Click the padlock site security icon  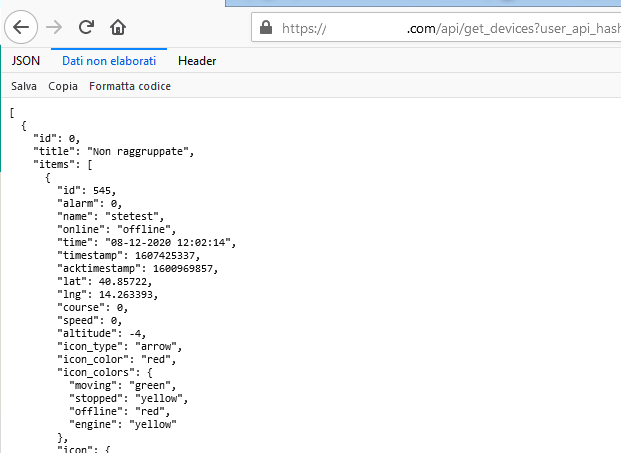click(x=266, y=29)
